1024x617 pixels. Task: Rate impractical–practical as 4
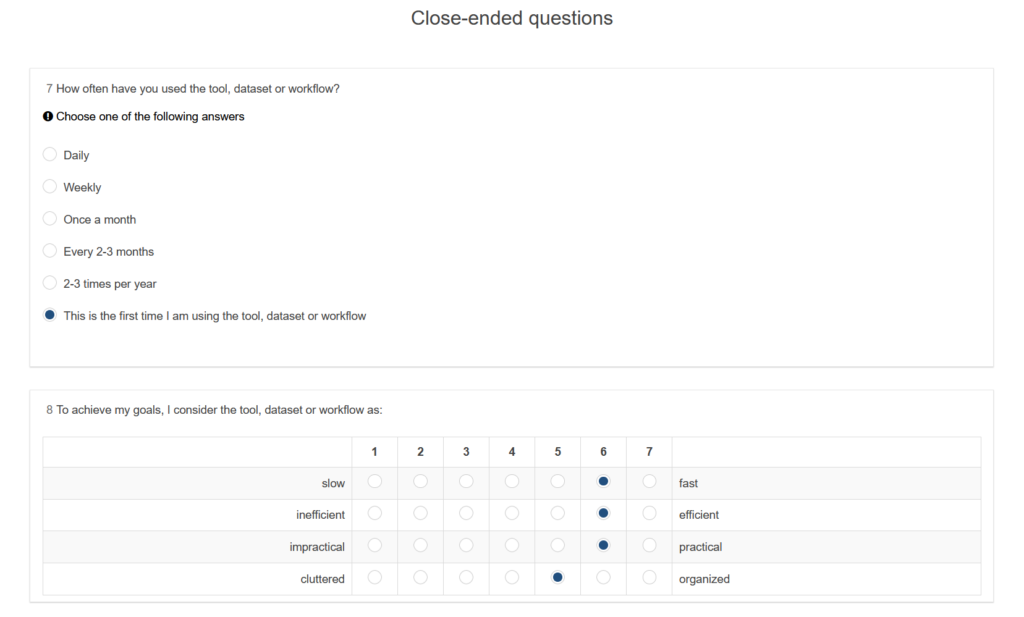512,546
